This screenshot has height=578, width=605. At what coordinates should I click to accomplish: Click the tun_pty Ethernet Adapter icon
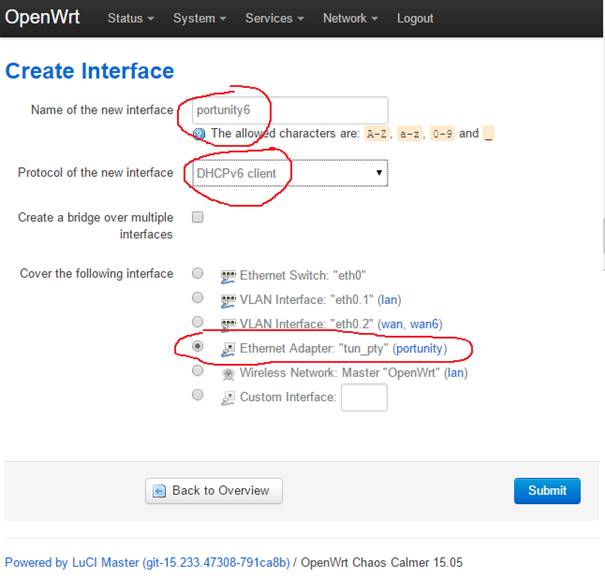coord(228,348)
